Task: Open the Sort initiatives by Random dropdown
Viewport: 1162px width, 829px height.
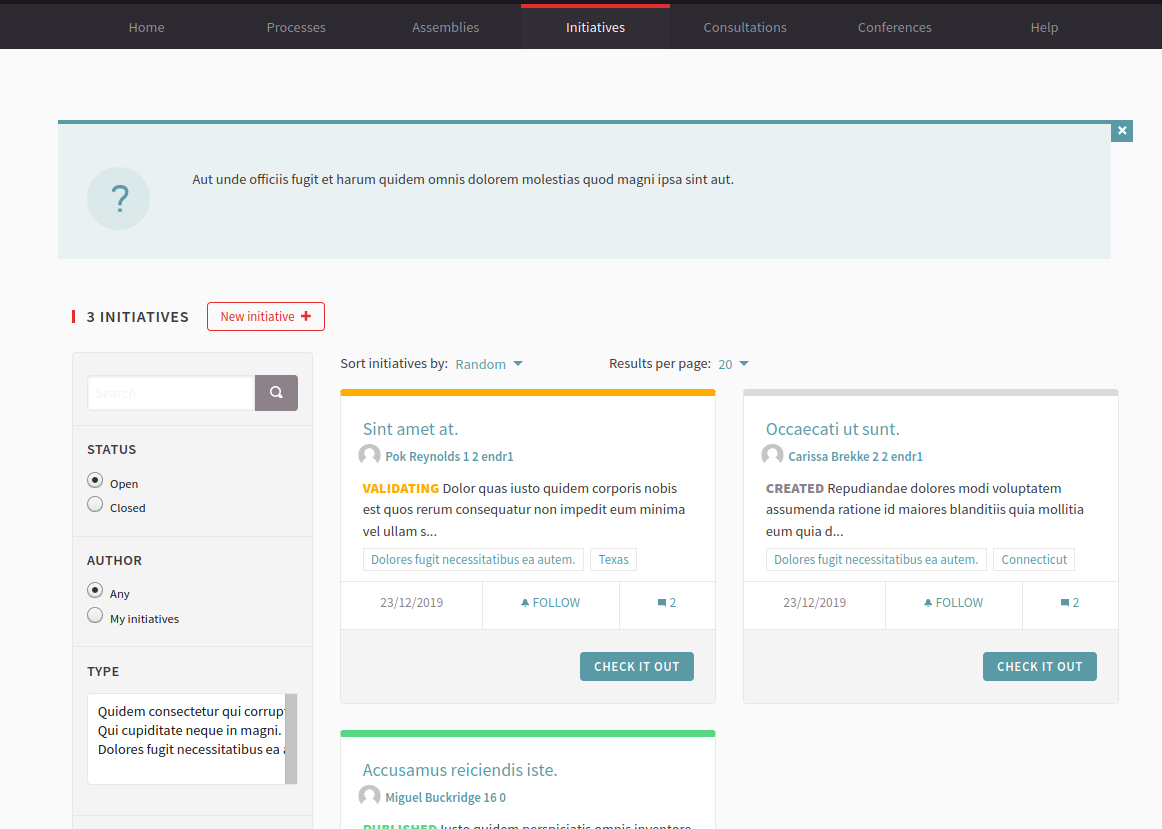Action: (489, 364)
